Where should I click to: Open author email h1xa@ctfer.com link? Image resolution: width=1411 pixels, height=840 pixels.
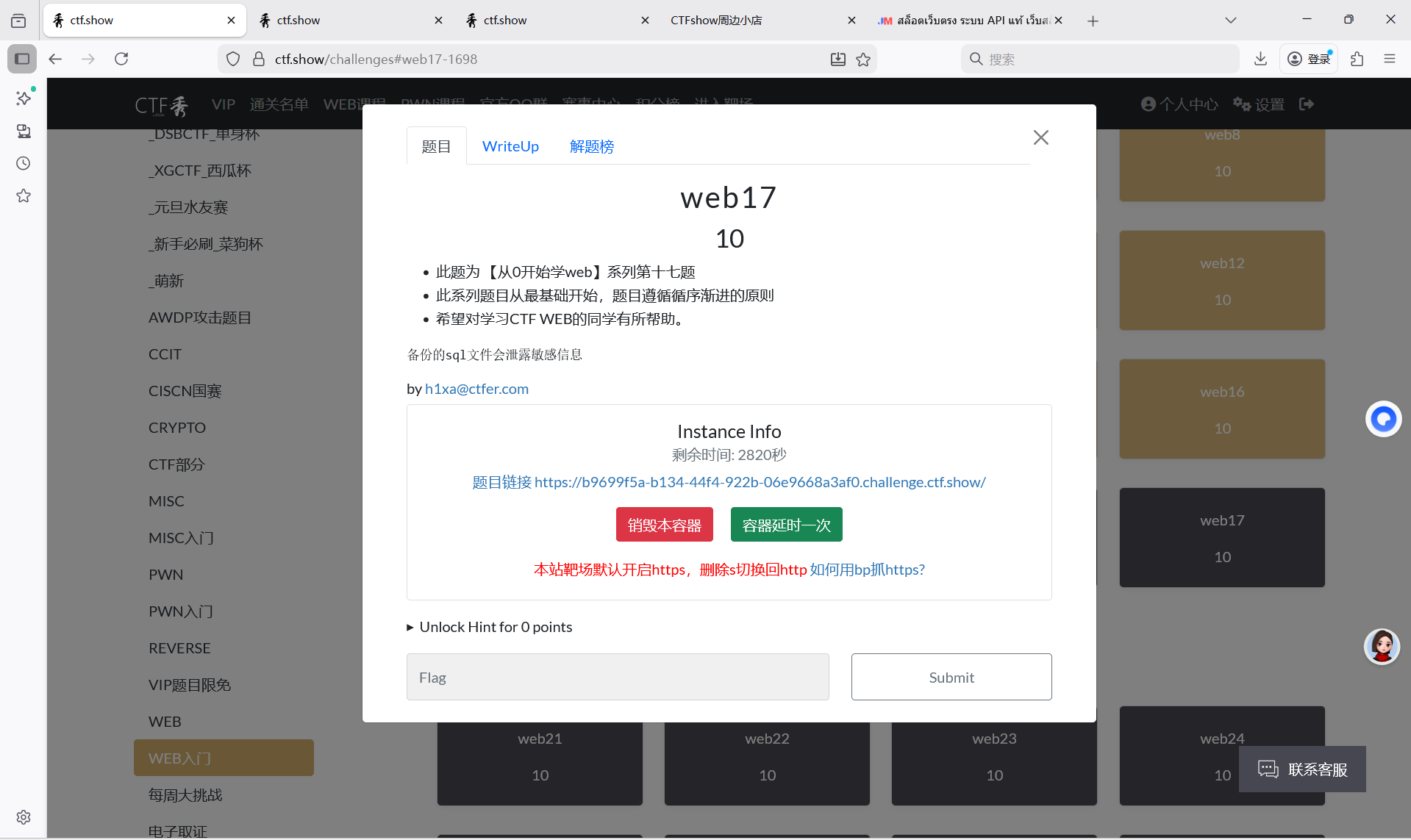point(476,389)
